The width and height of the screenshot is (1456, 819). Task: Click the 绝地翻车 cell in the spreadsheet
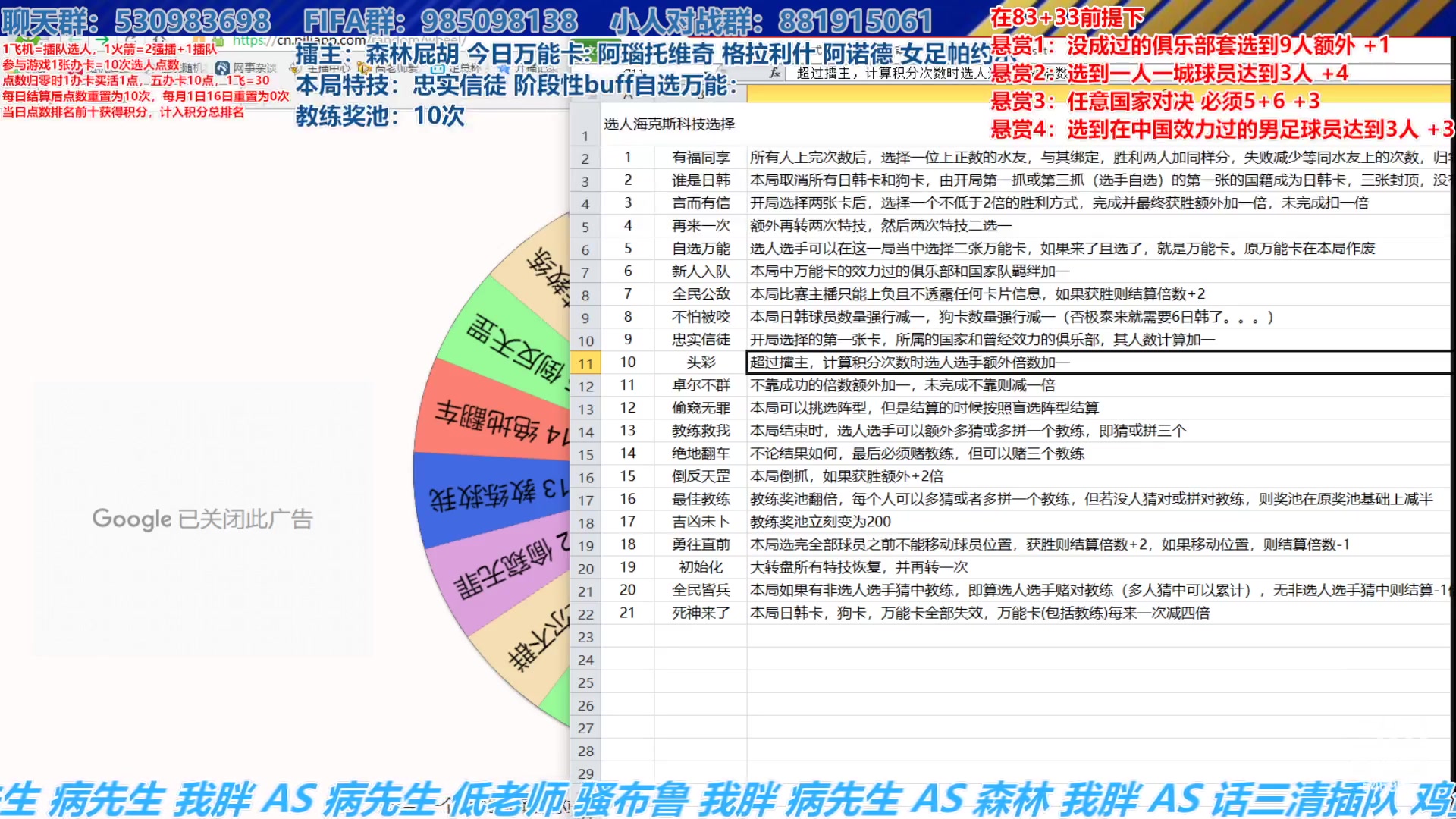[x=701, y=453]
